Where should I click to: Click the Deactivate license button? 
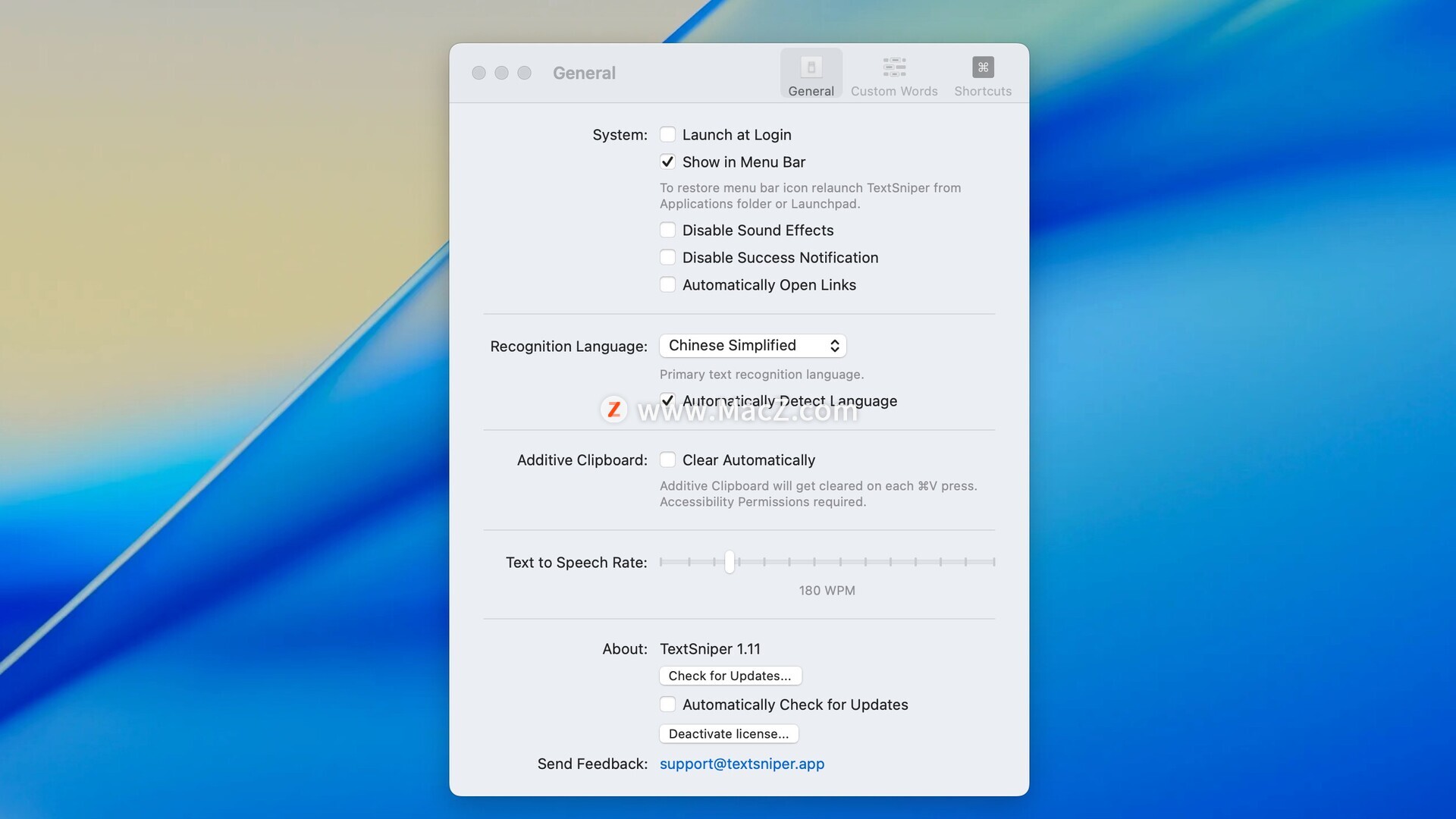[729, 734]
